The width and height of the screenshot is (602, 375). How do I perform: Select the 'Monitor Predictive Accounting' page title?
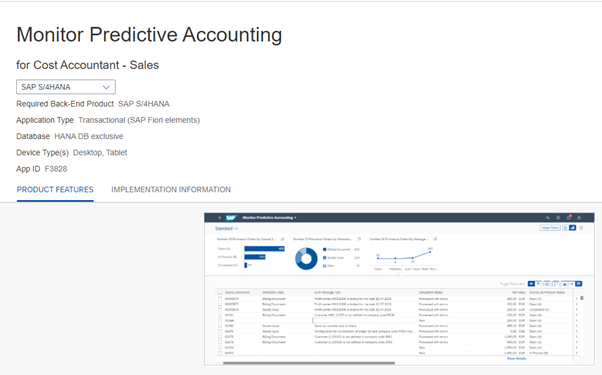tap(149, 35)
